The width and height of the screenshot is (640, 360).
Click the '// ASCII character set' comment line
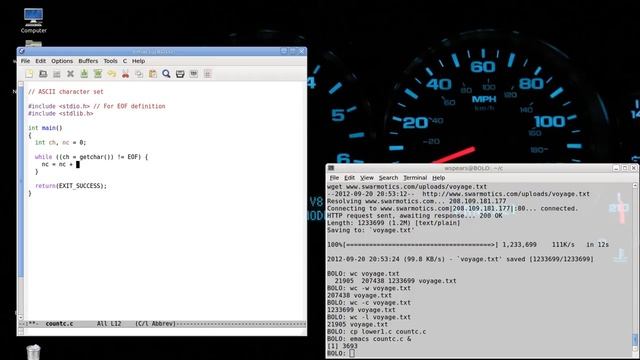coord(66,92)
